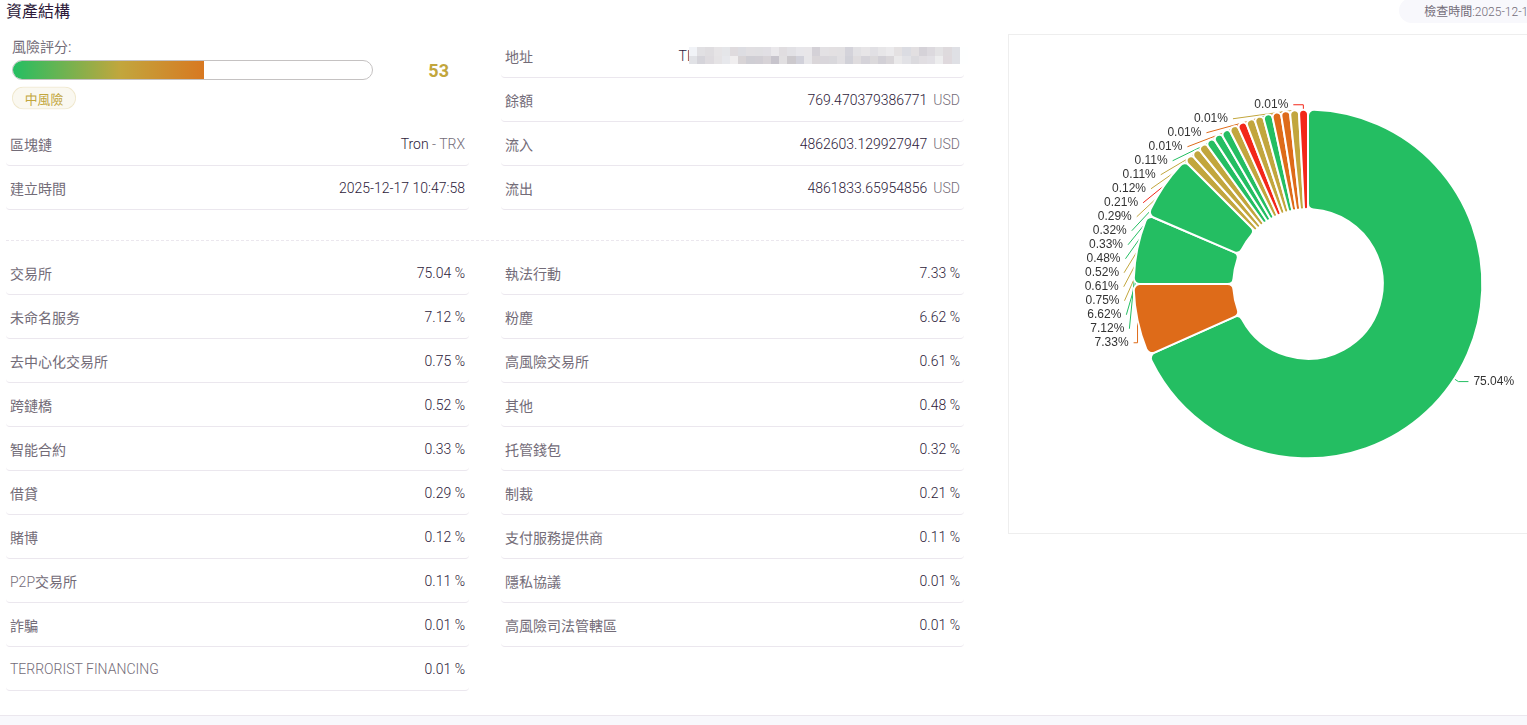The height and width of the screenshot is (725, 1527).
Task: Click the risk score value 53
Action: [438, 71]
